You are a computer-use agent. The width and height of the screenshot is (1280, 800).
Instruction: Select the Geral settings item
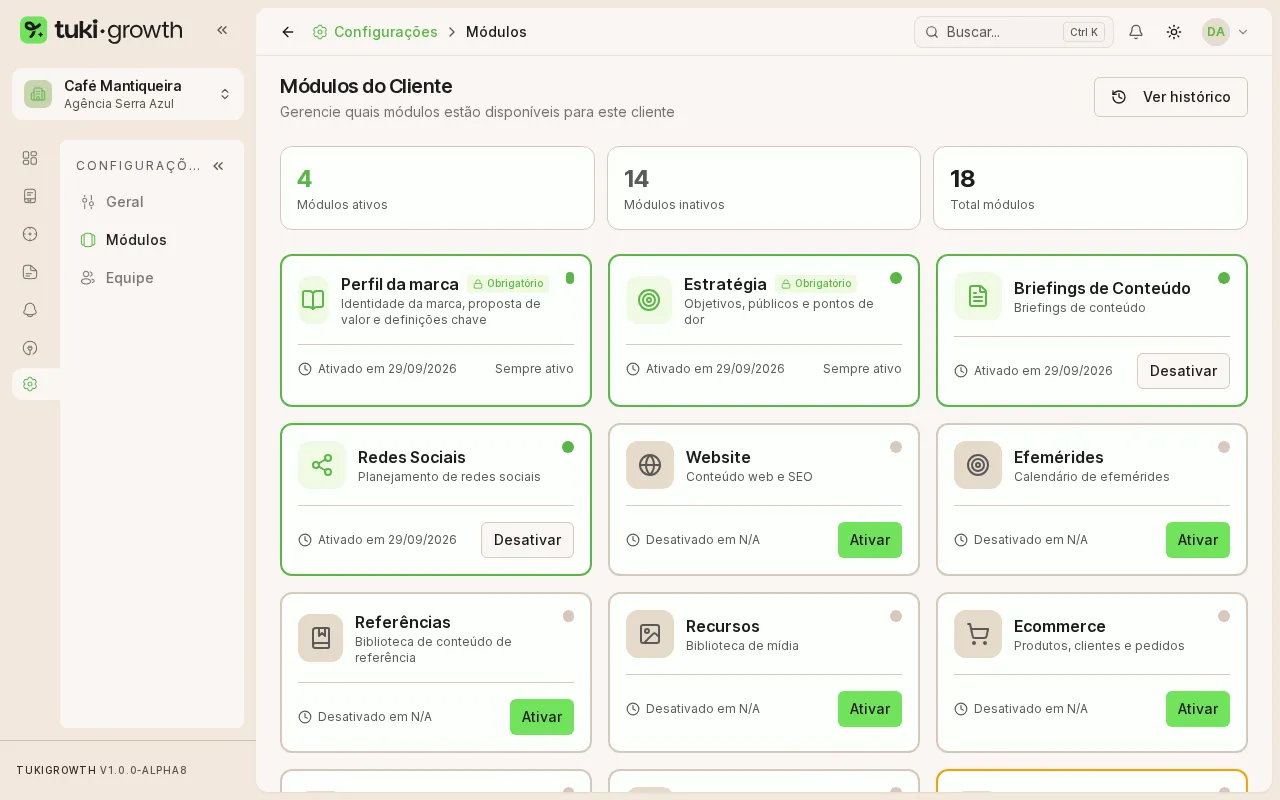(152, 202)
